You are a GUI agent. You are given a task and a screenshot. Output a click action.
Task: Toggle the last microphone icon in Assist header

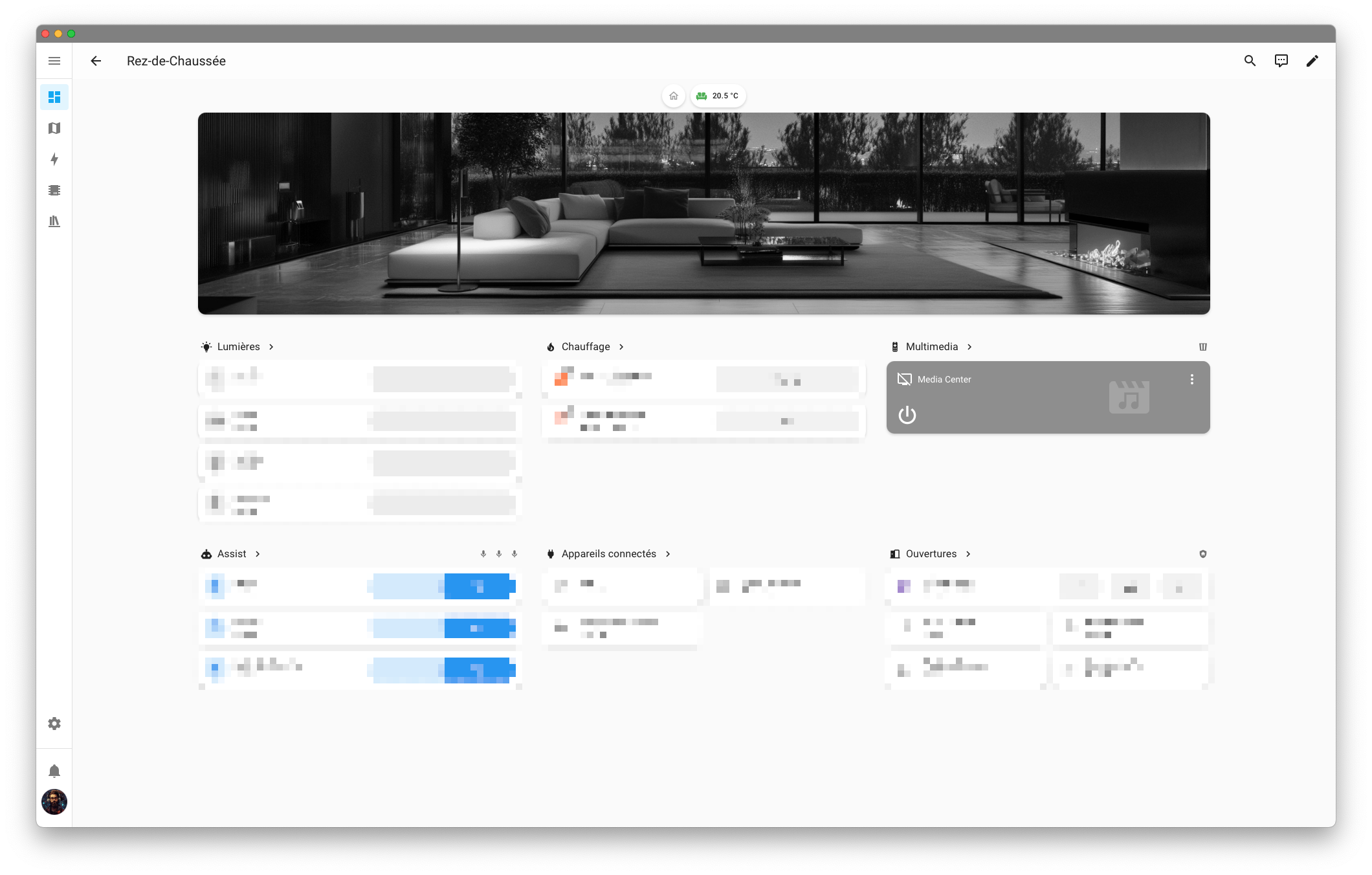pyautogui.click(x=514, y=554)
